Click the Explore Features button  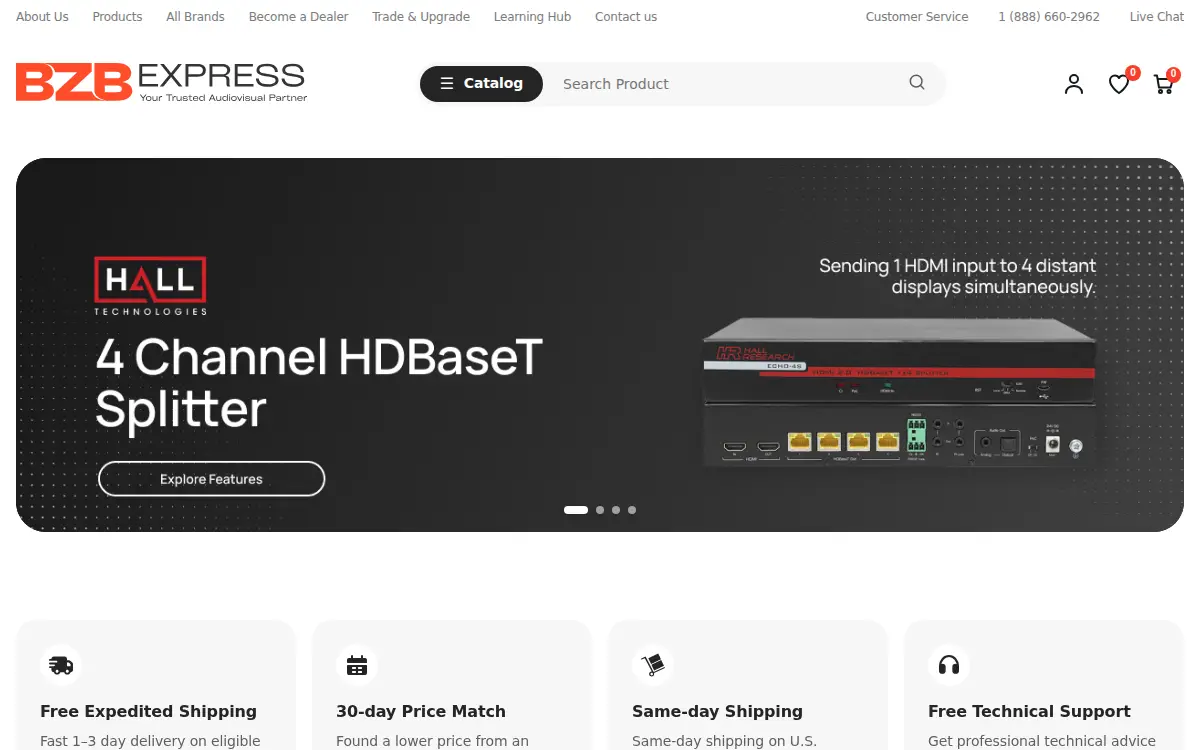point(211,479)
